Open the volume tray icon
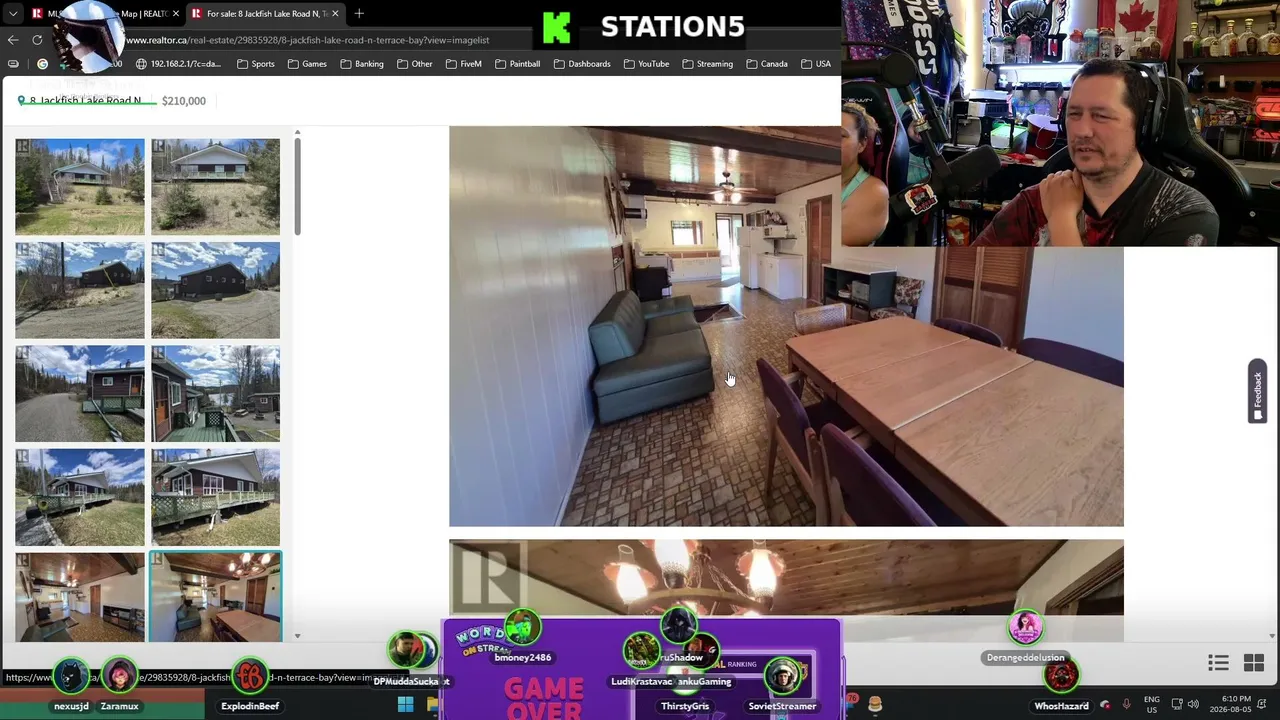The width and height of the screenshot is (1280, 720). pos(1193,705)
